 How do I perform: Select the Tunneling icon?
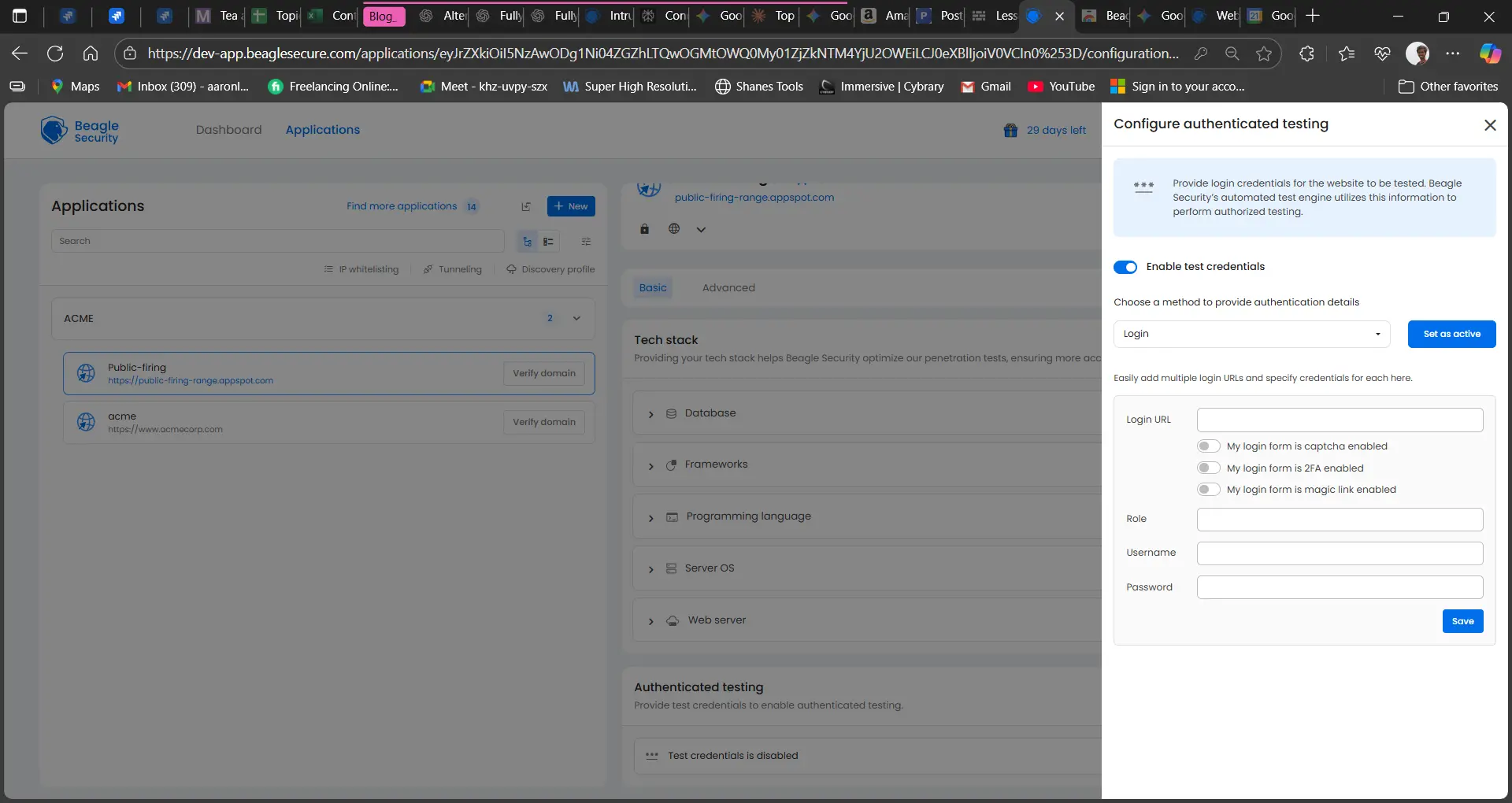pos(429,268)
